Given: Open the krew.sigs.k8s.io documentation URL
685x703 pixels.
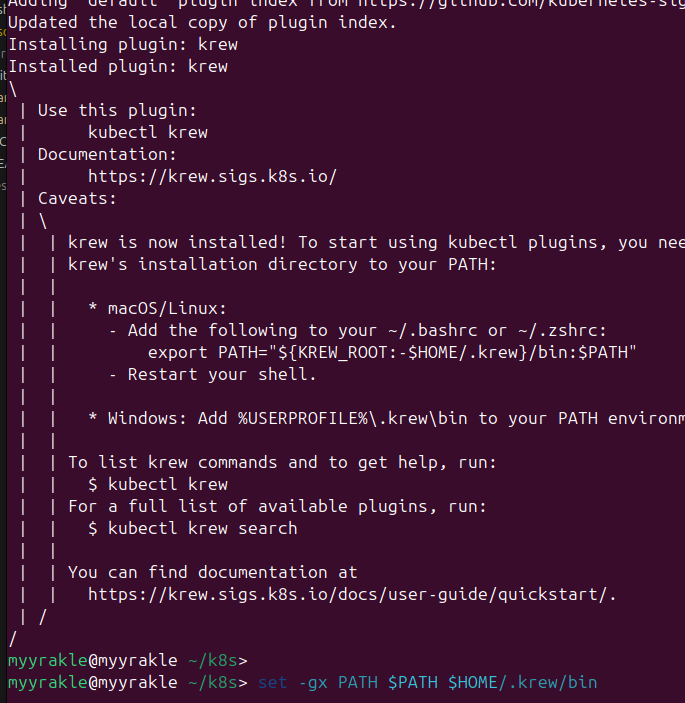Looking at the screenshot, I should (212, 176).
